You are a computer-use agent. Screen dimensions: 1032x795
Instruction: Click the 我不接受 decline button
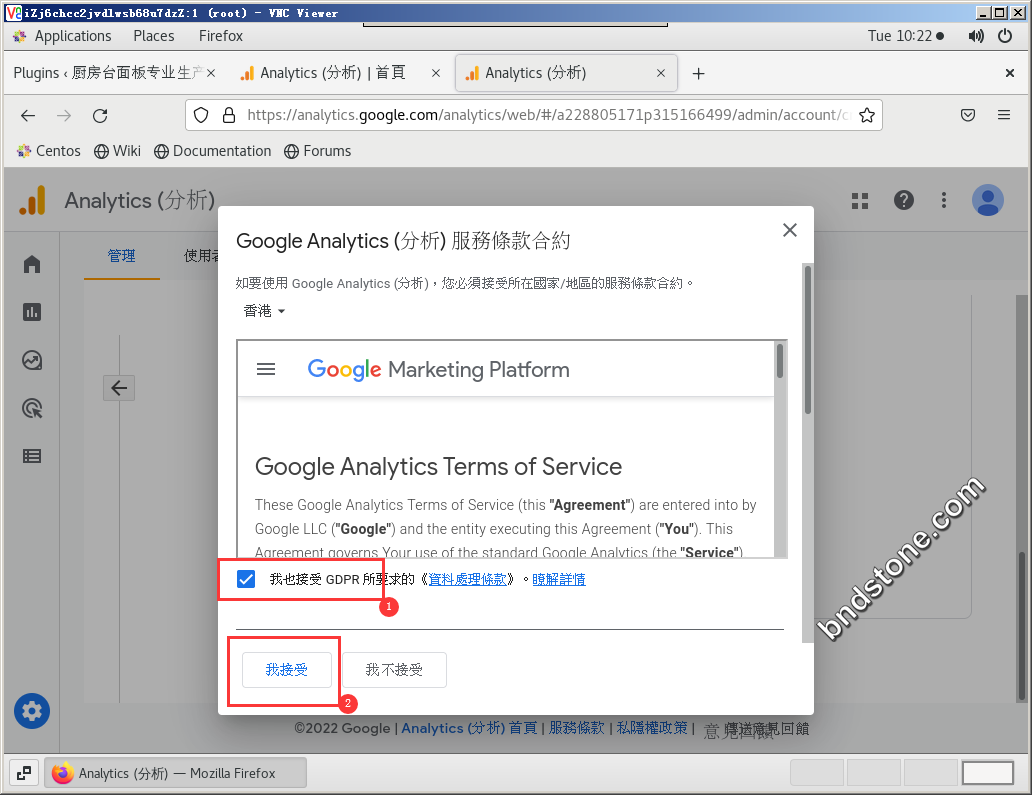pyautogui.click(x=394, y=669)
